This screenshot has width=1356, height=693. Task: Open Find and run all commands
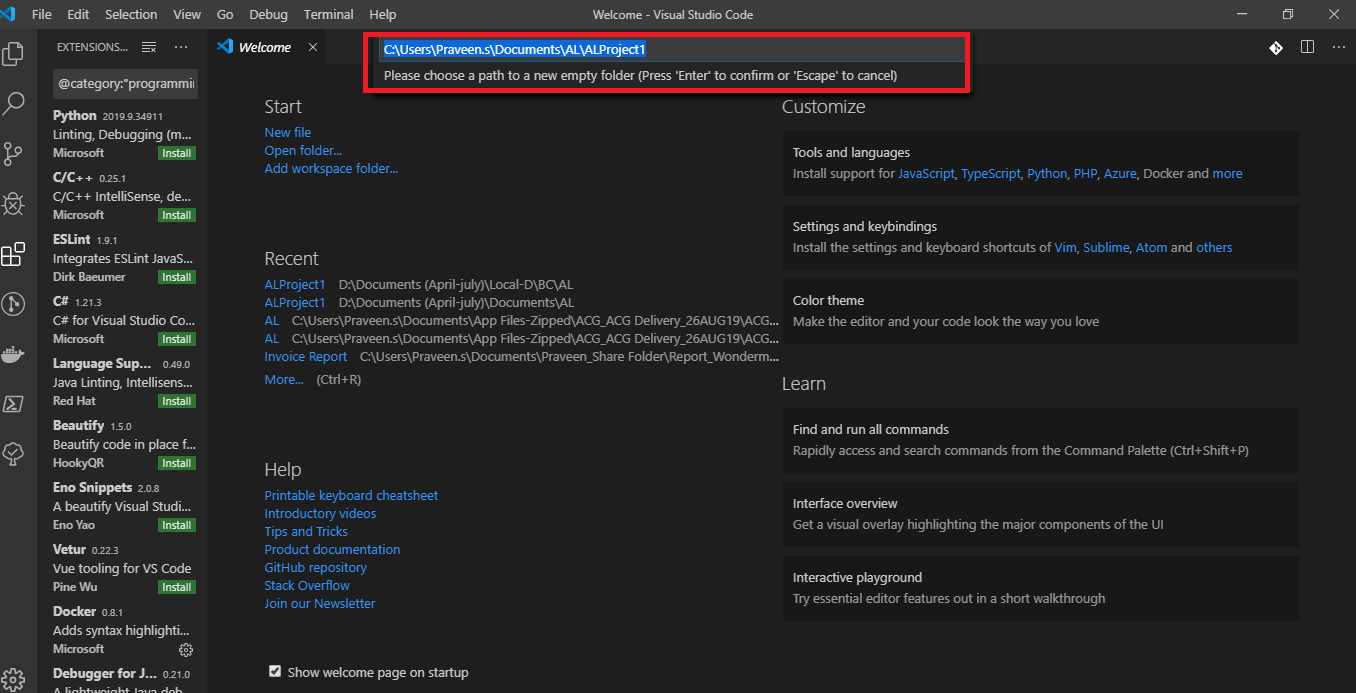[1040, 440]
